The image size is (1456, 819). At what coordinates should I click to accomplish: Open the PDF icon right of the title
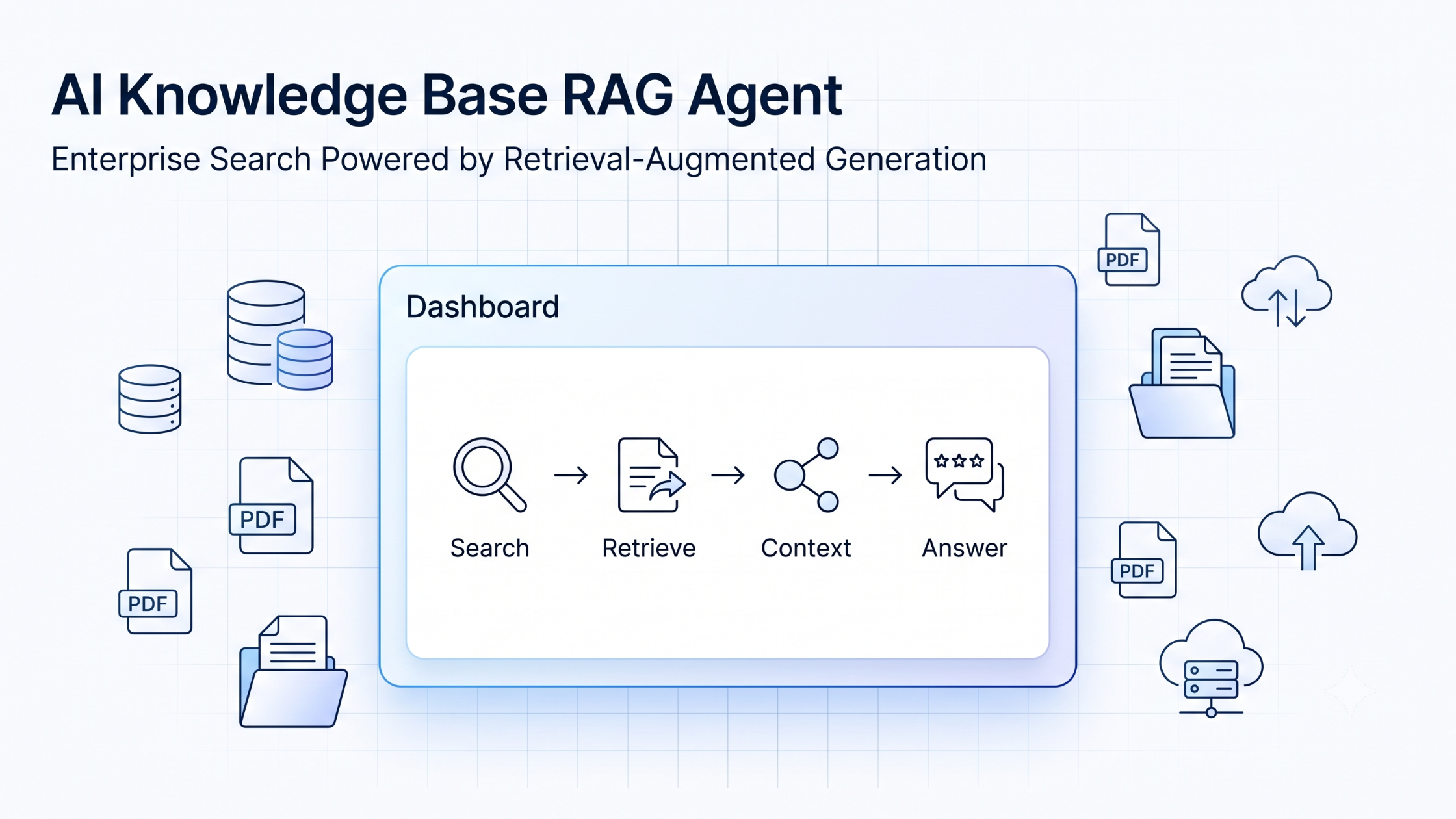pos(1129,250)
